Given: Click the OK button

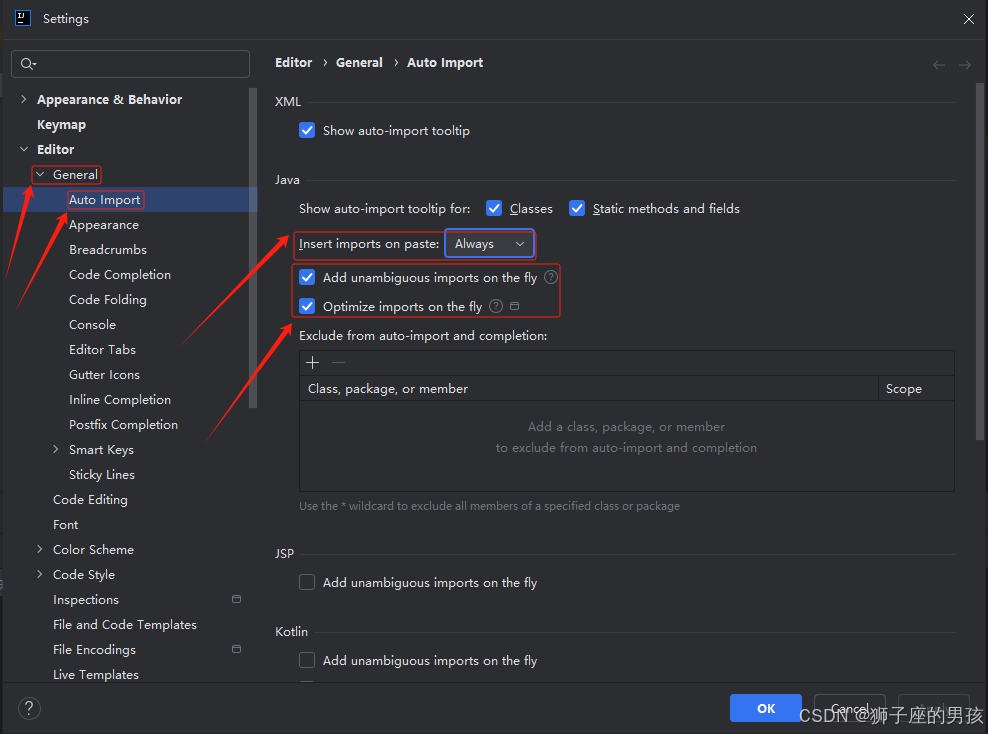Looking at the screenshot, I should coord(766,708).
